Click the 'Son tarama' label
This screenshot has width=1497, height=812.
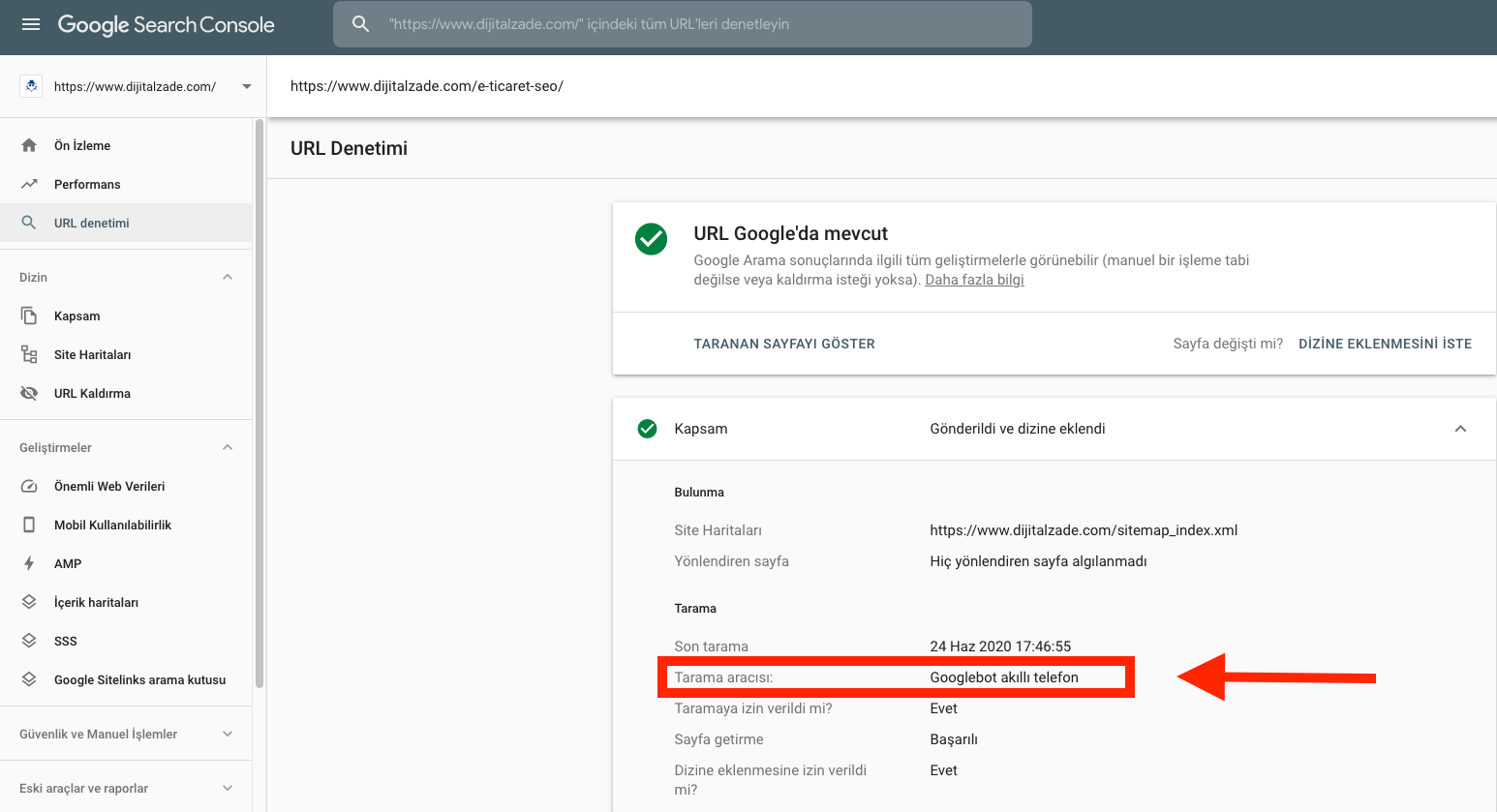point(711,647)
